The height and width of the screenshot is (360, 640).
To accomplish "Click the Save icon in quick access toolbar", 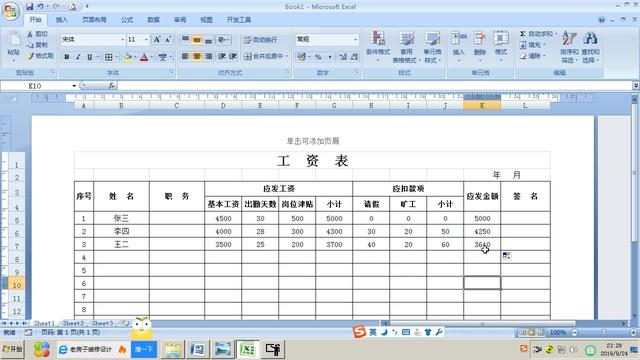I will tap(29, 7).
